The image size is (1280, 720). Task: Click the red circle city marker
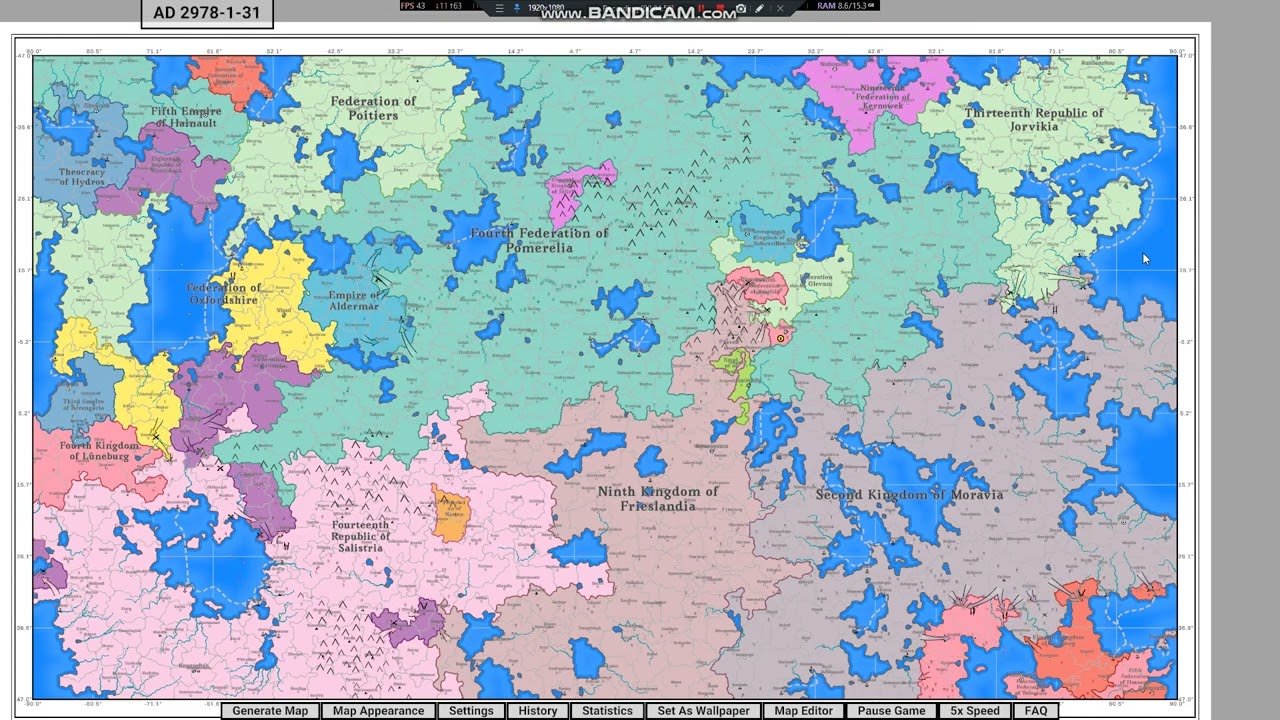(780, 338)
